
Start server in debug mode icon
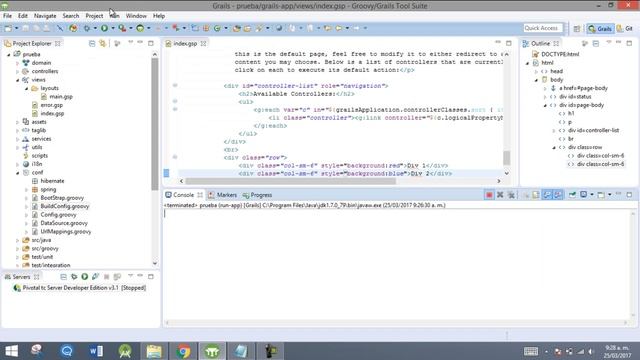tap(74, 277)
